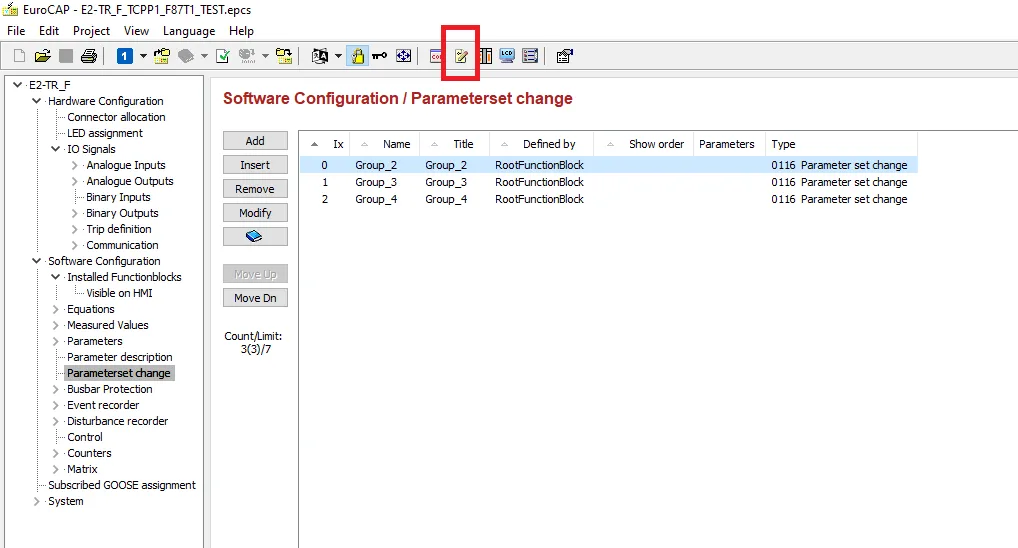This screenshot has width=1018, height=548.
Task: Select Parameter description tree item
Action: (x=119, y=357)
